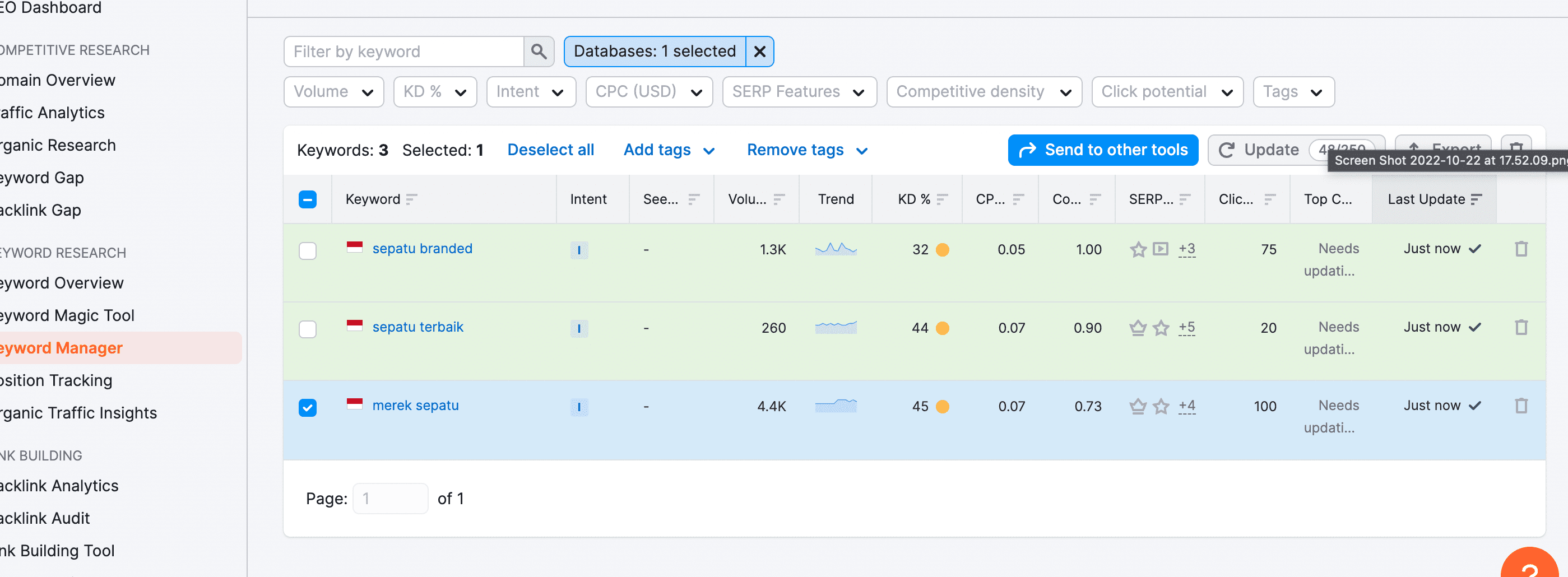
Task: Sort table by KD % column icon
Action: click(942, 199)
